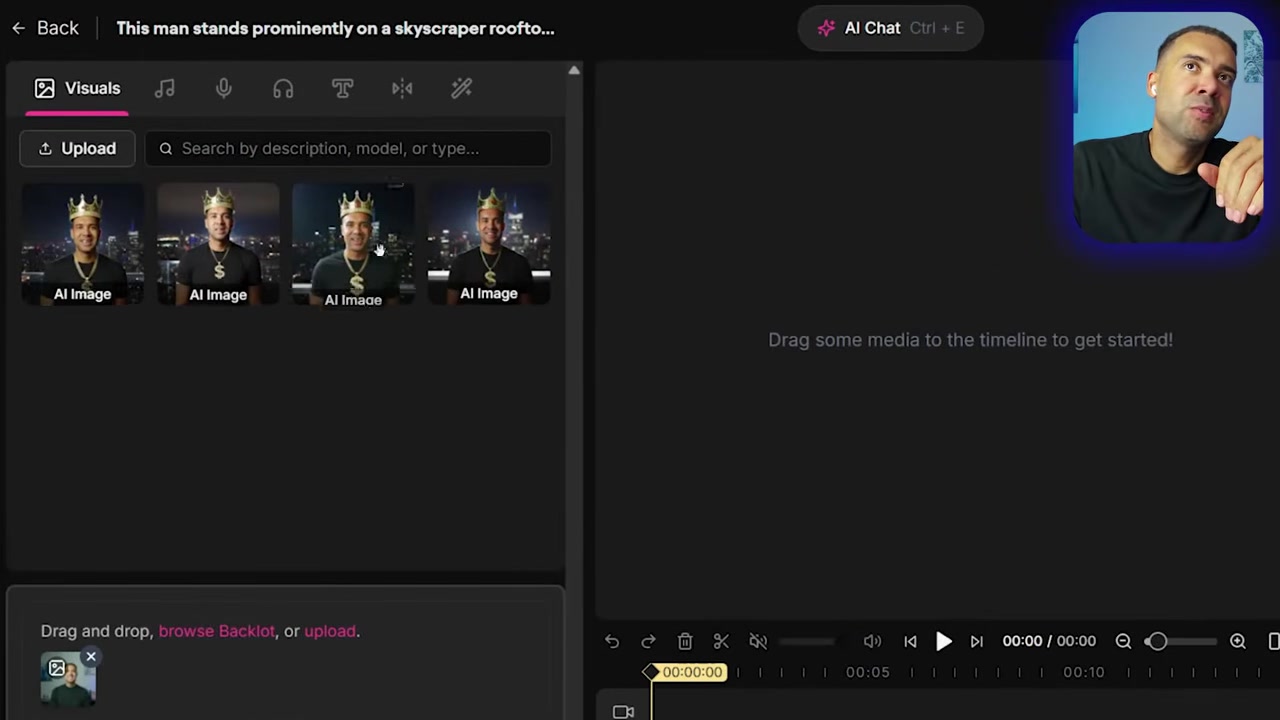Toggle the mute speaker icon
Image resolution: width=1280 pixels, height=720 pixels.
tap(758, 641)
